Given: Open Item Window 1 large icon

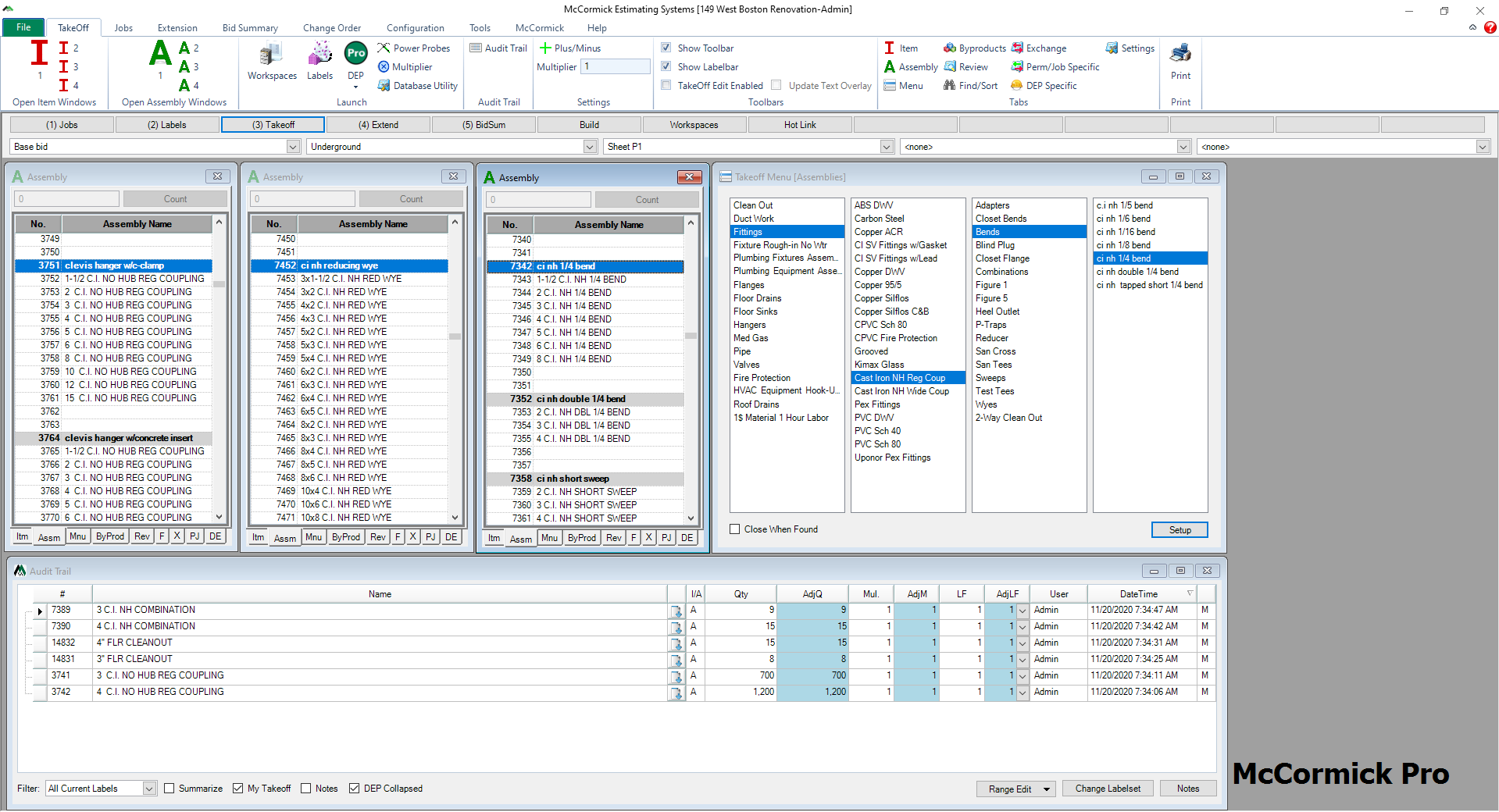Looking at the screenshot, I should point(39,53).
